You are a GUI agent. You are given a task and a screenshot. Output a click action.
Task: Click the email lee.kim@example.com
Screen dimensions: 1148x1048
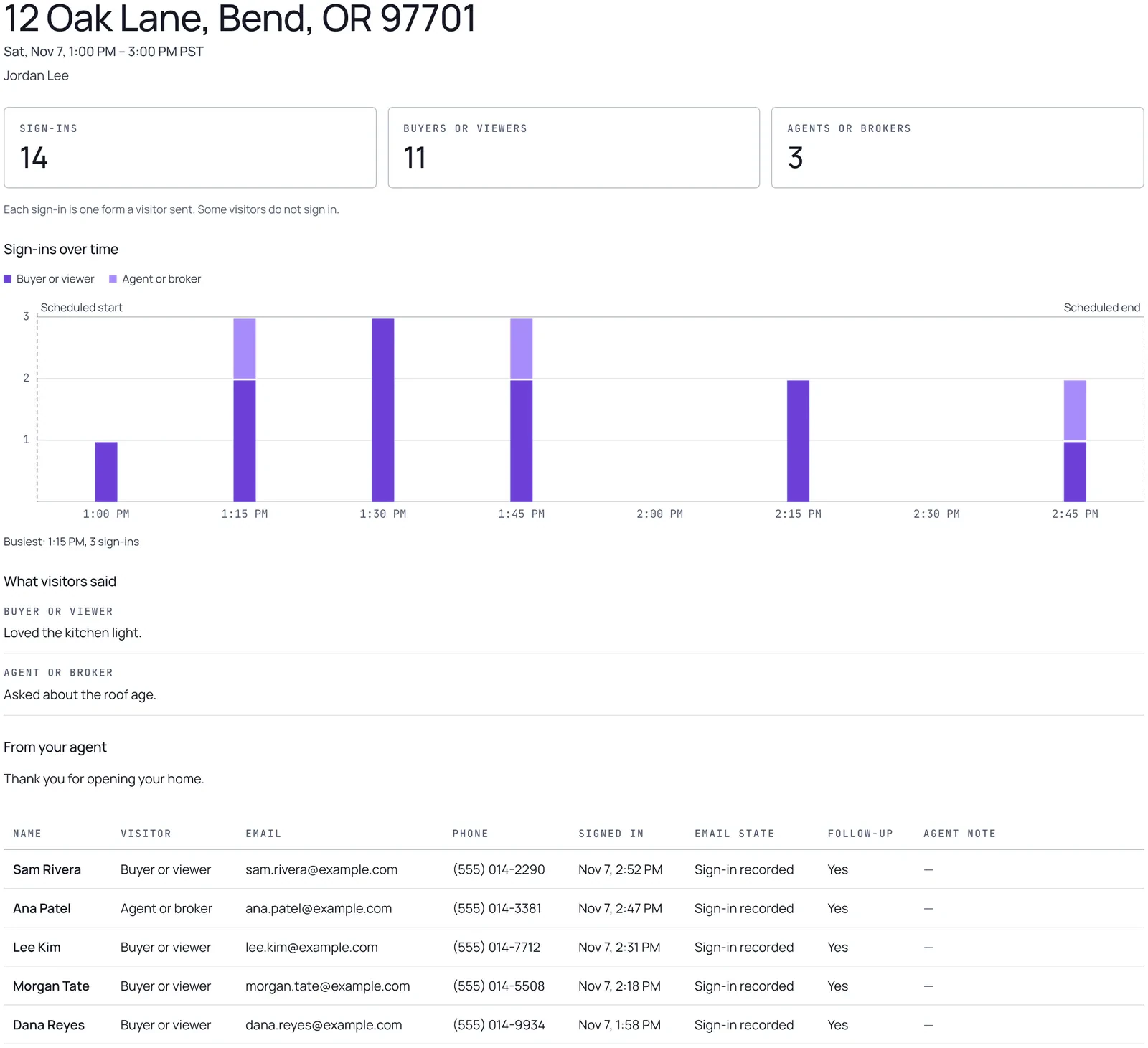click(x=311, y=947)
